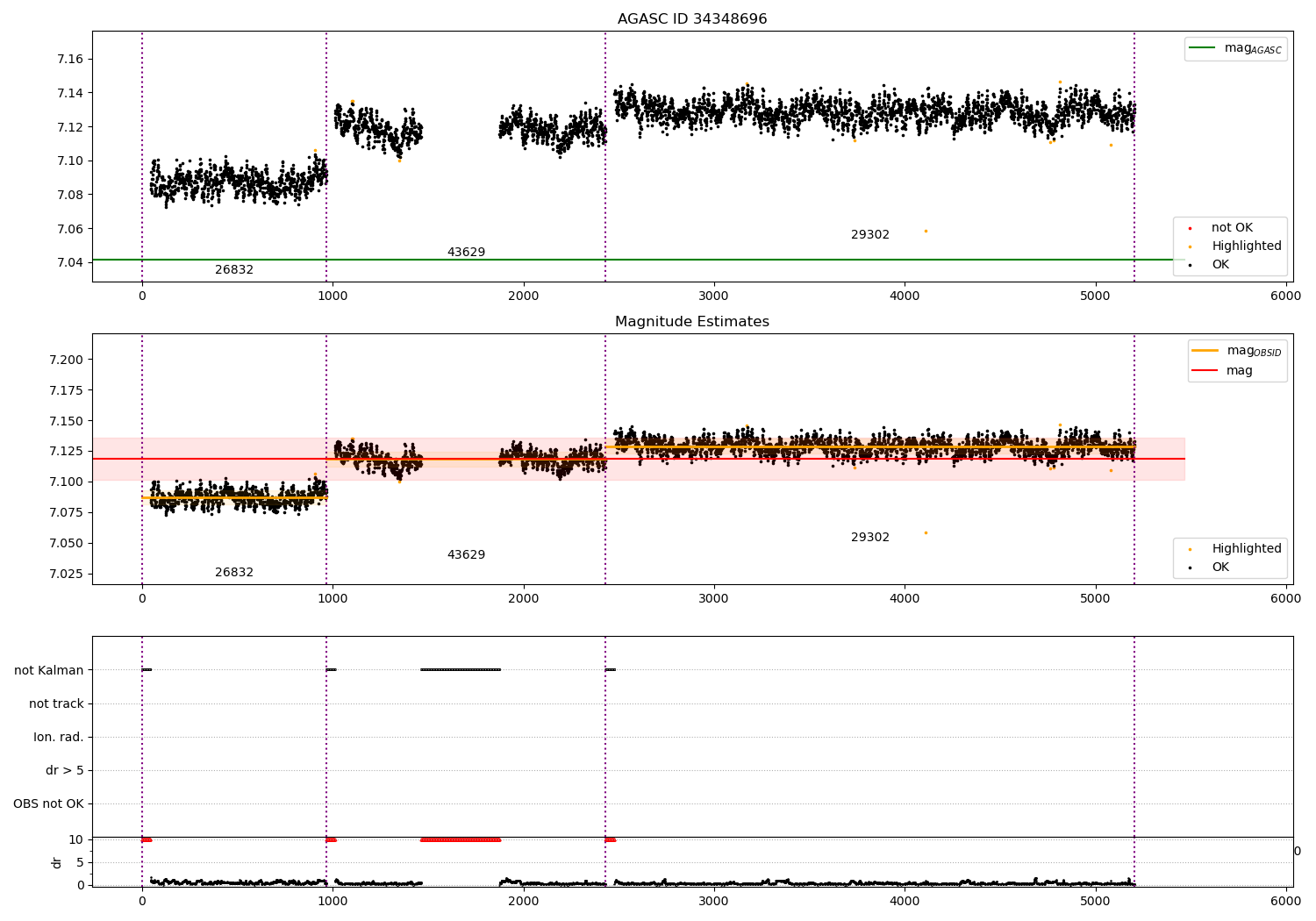Click the 7.16 y-tick in top plot
The image size is (1316, 921).
click(70, 60)
